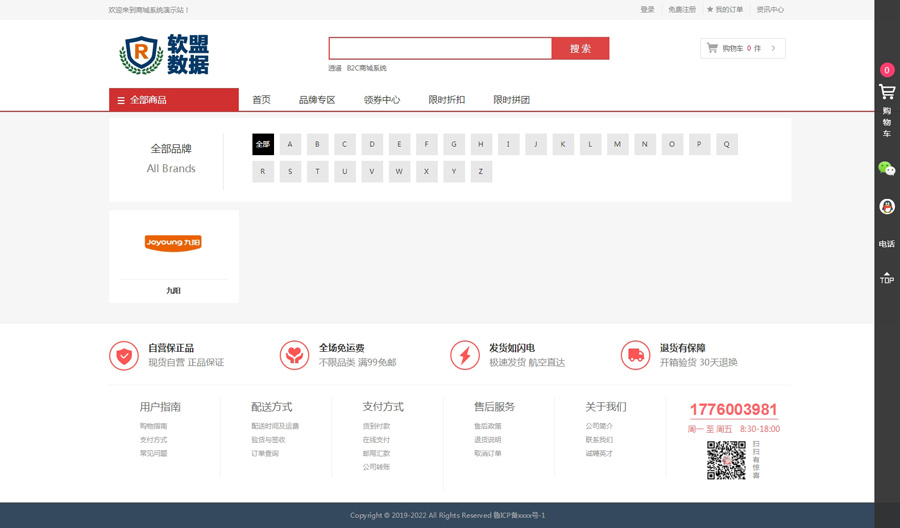The image size is (900, 528).
Task: Filter brands by letter Z
Action: (x=481, y=172)
